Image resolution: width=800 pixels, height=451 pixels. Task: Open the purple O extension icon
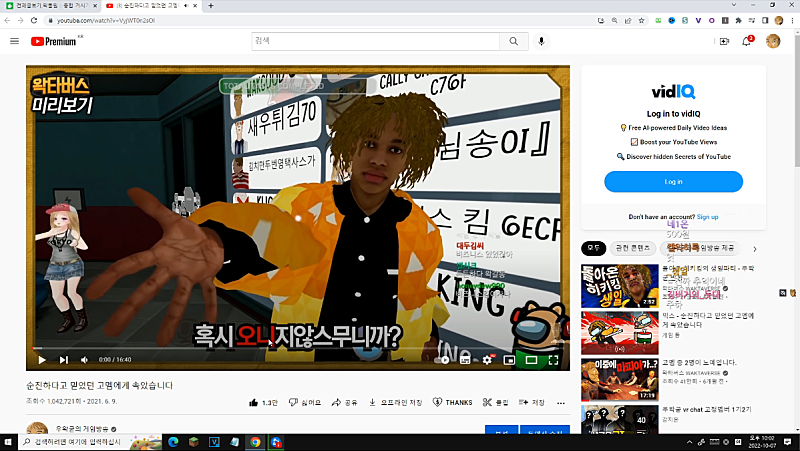pyautogui.click(x=711, y=20)
